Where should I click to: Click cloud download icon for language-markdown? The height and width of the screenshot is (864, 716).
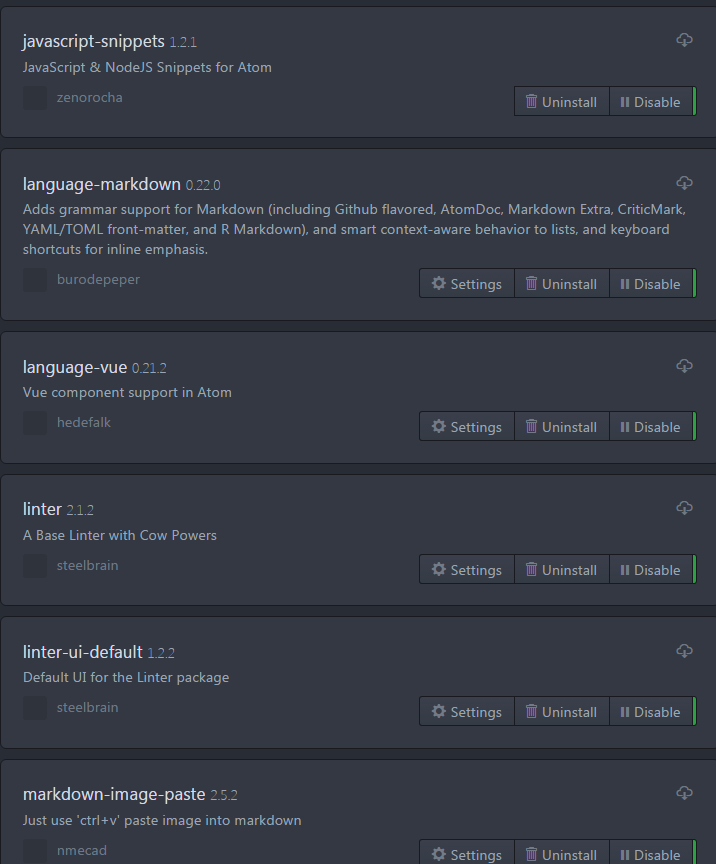click(x=684, y=183)
